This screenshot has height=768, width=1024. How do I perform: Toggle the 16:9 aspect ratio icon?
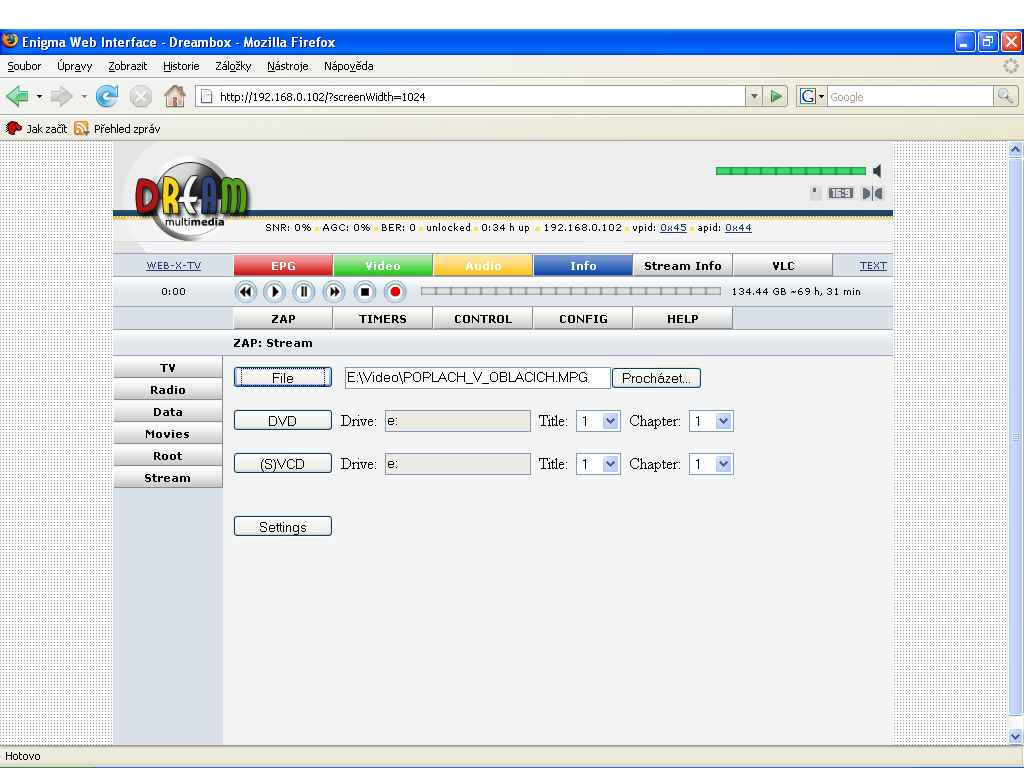840,193
